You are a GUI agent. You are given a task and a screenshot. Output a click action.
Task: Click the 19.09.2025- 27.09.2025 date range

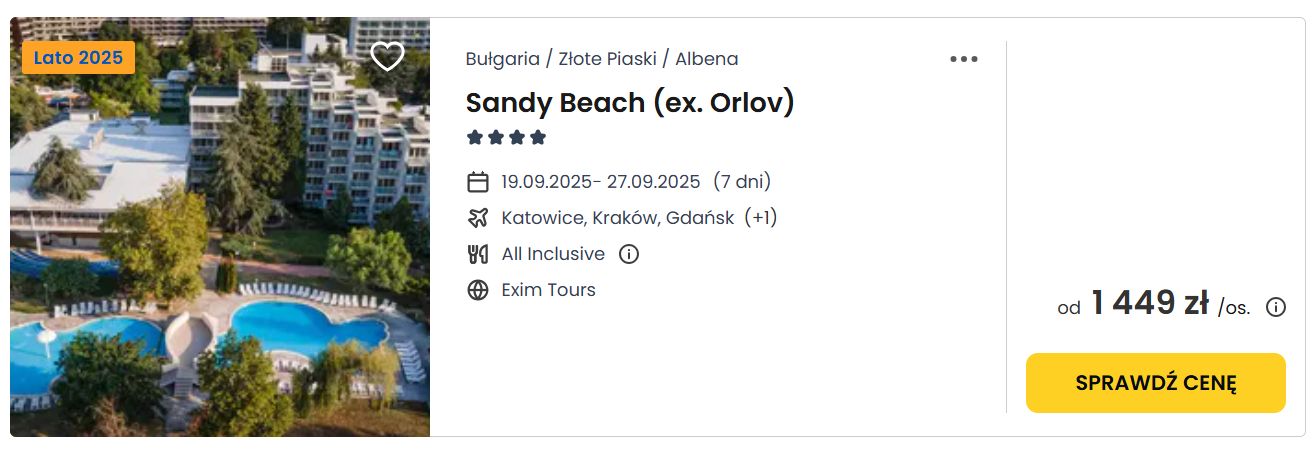click(600, 182)
